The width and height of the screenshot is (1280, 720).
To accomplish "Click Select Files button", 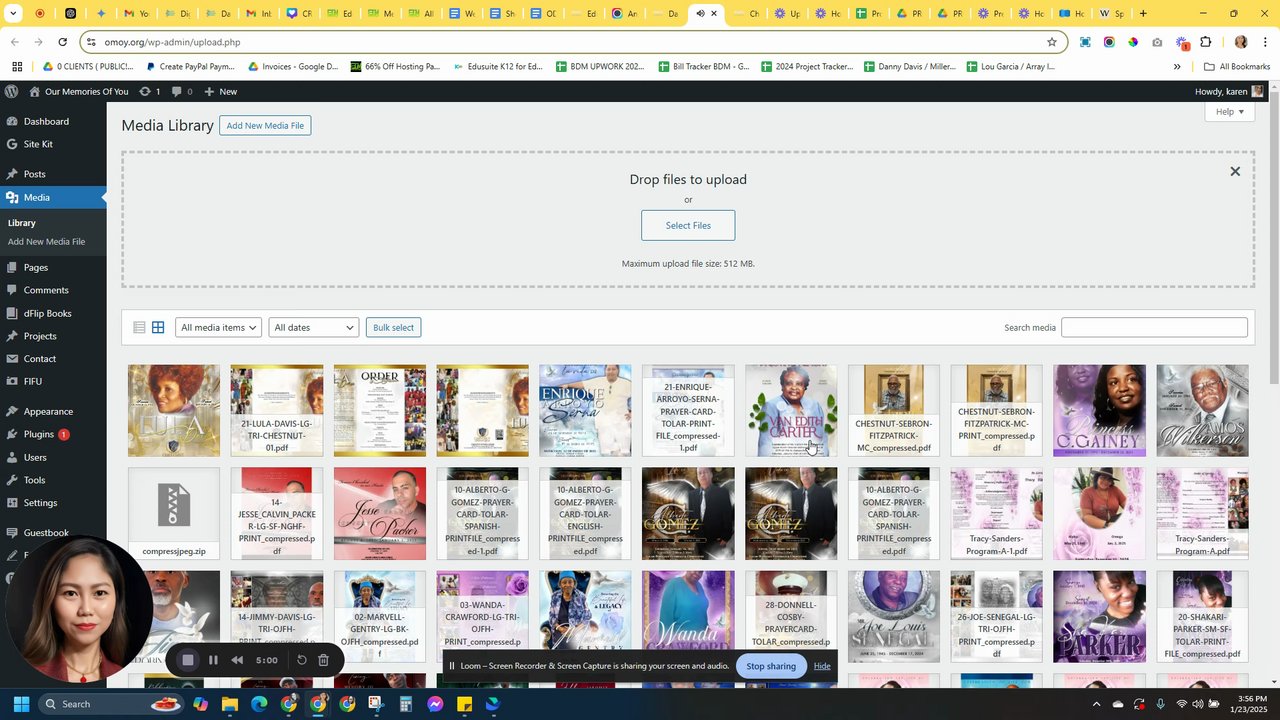I will [688, 225].
